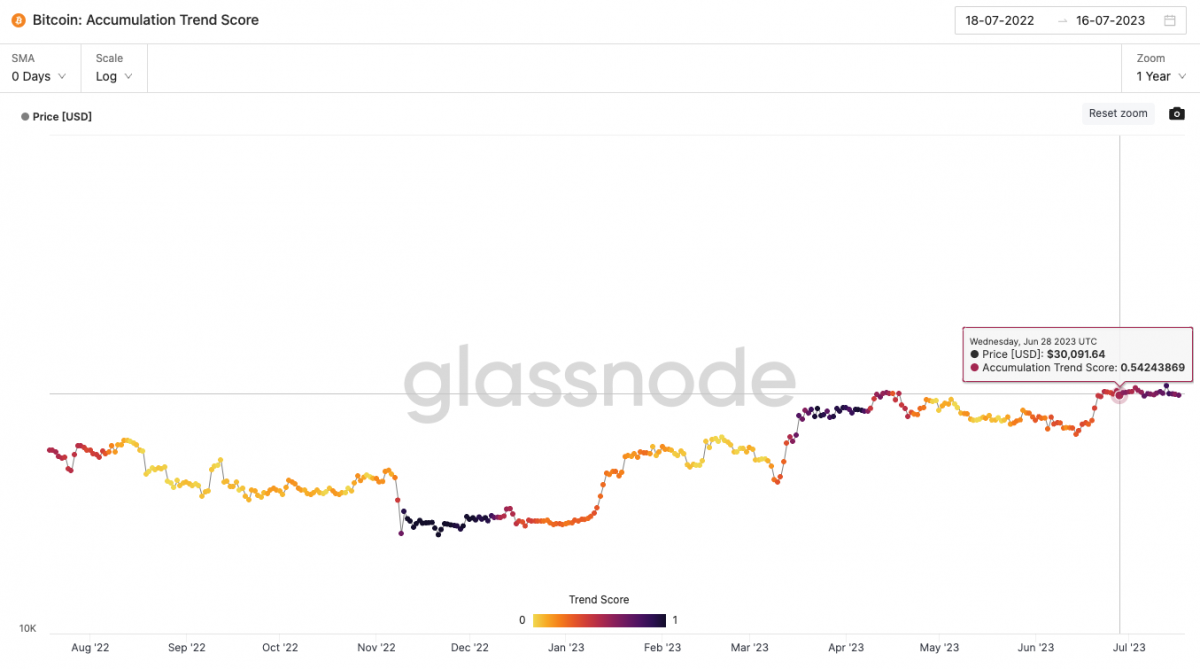Click the chevron beside 0 Days
1200x669 pixels.
click(62, 76)
